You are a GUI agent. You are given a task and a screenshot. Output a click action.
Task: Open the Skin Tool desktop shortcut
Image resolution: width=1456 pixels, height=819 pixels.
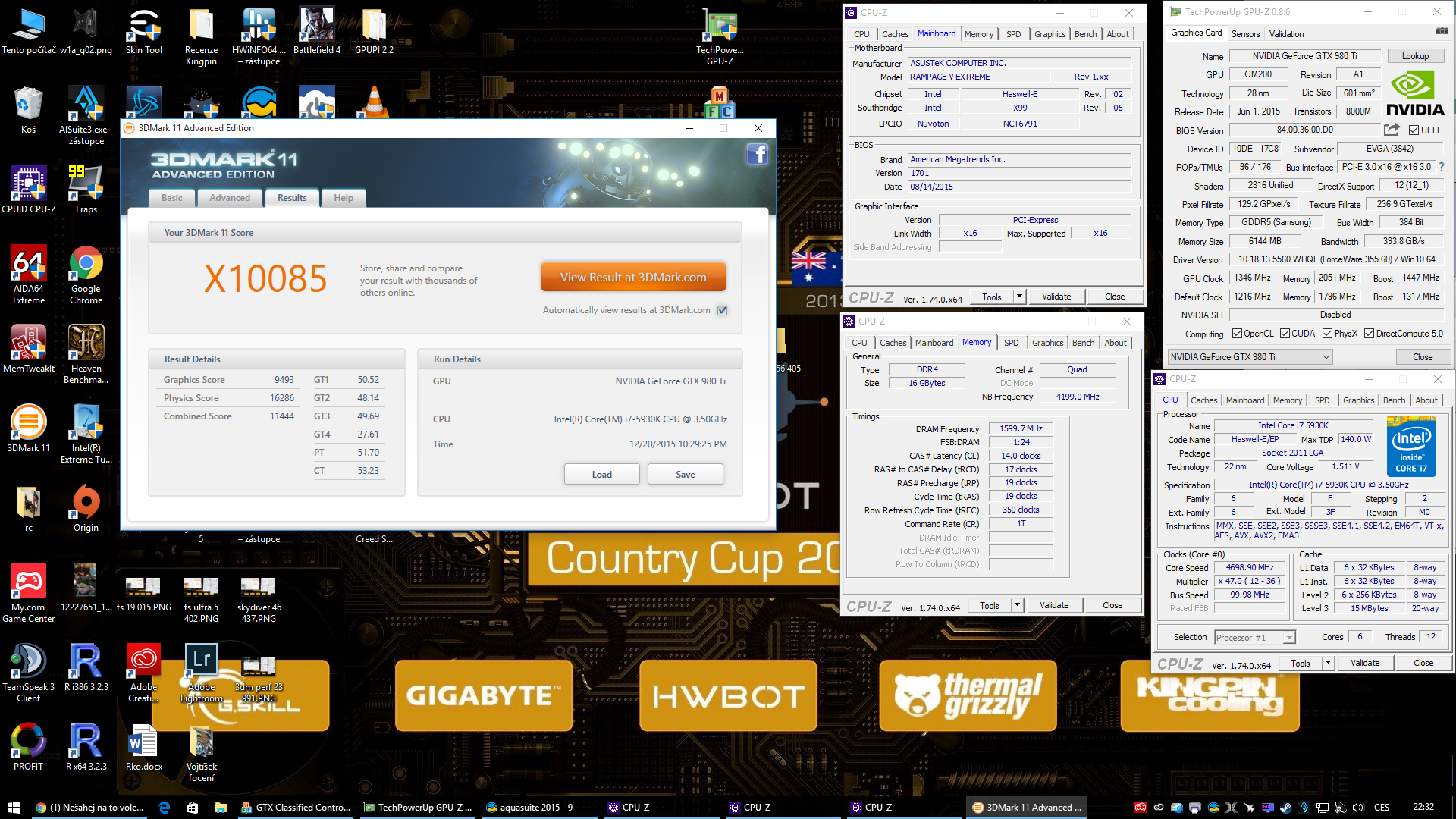(143, 32)
